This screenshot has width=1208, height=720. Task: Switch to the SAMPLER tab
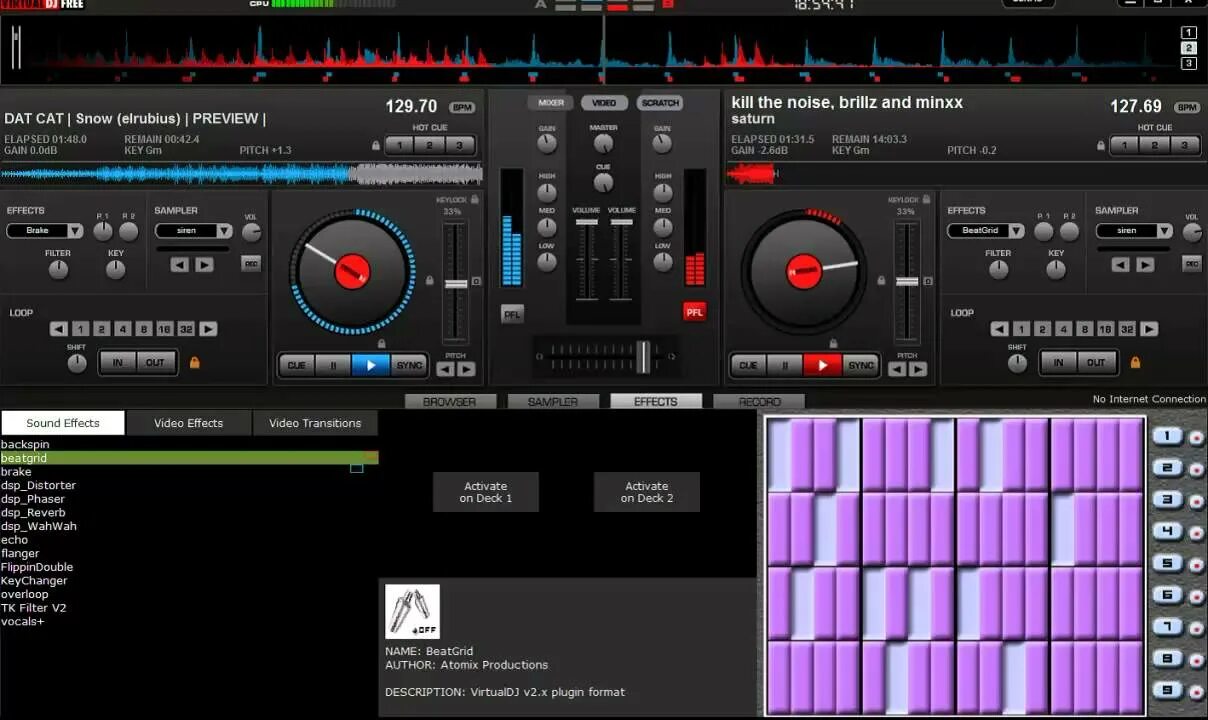pyautogui.click(x=553, y=401)
